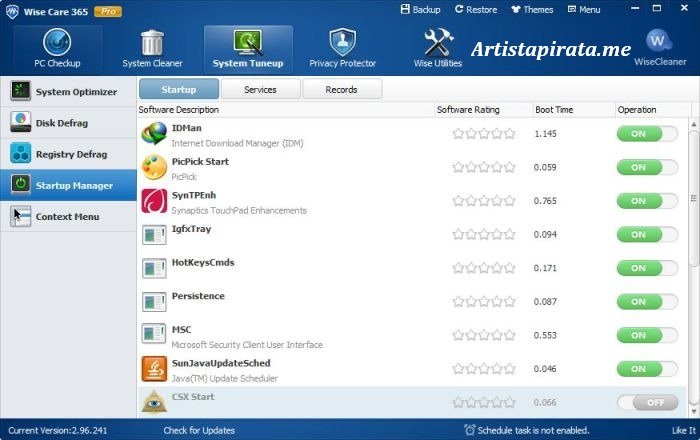Click the Pro badge
Viewport: 700px width, 440px height.
coord(108,12)
